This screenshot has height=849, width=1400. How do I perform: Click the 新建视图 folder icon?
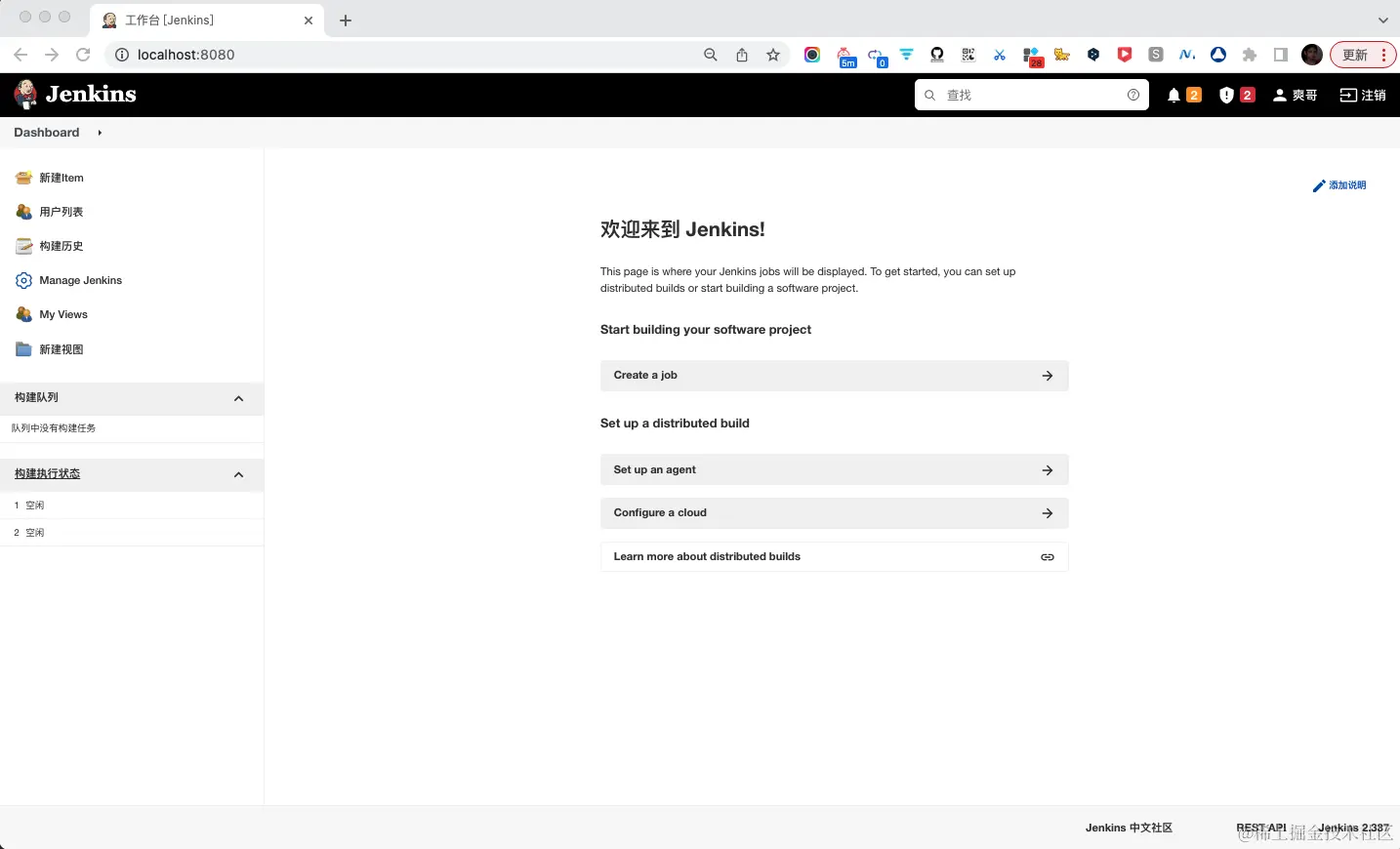tap(24, 349)
